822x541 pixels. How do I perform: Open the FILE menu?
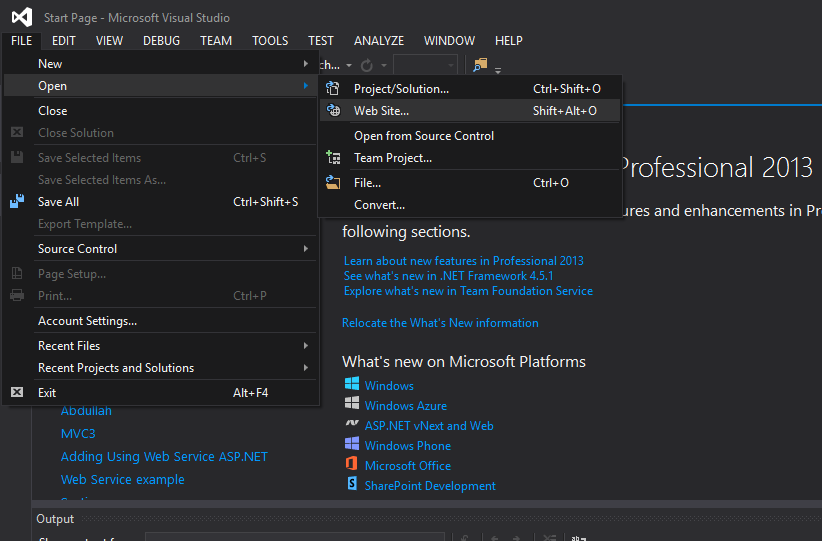coord(21,40)
